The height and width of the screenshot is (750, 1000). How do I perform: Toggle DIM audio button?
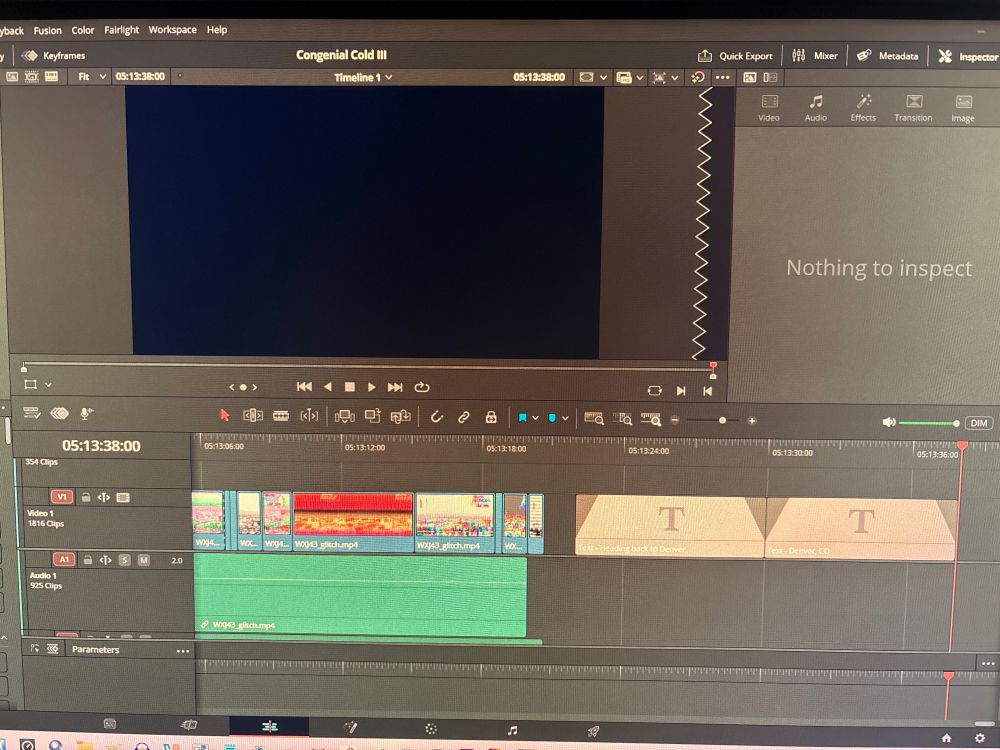(979, 423)
